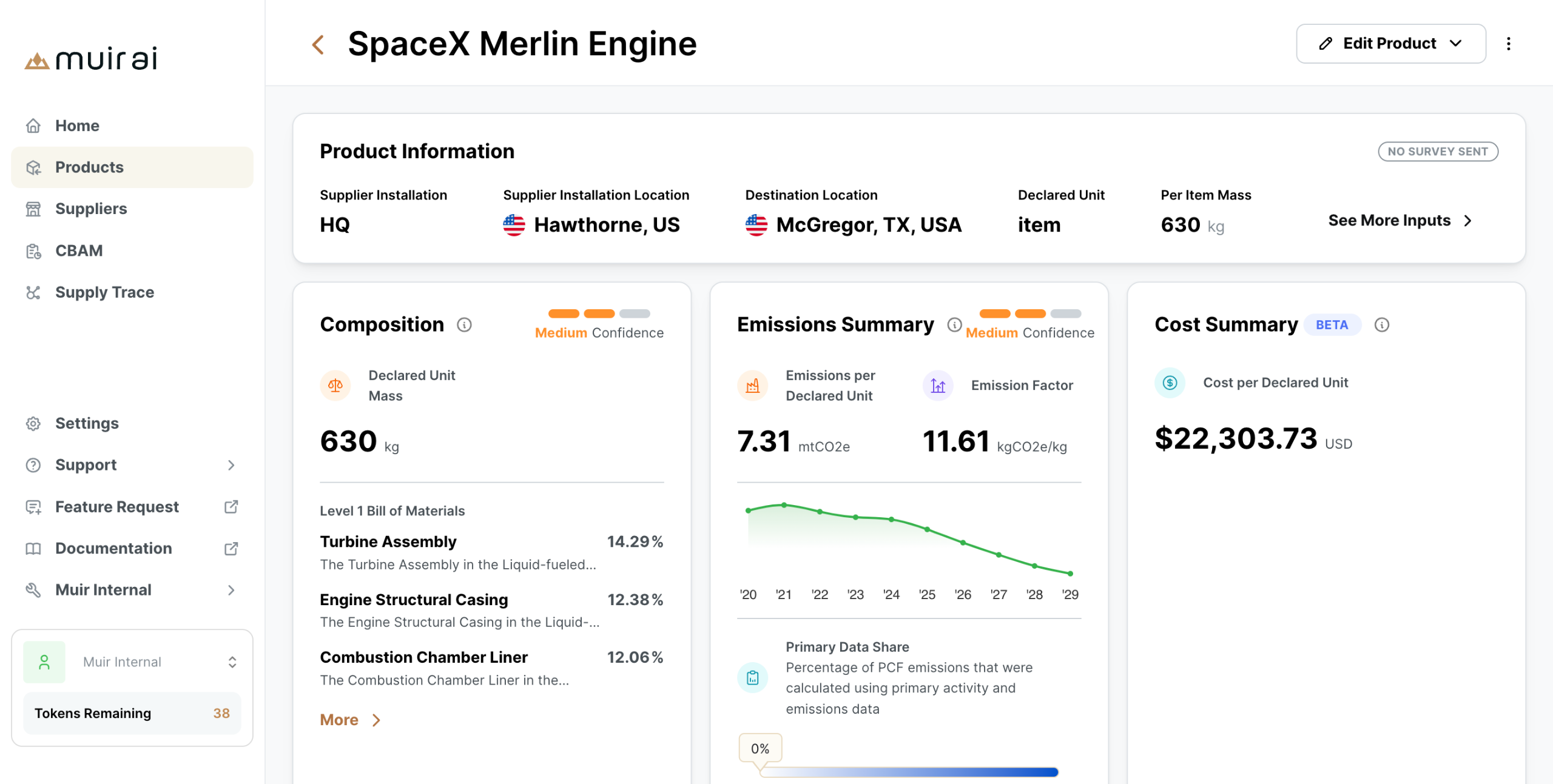Go to Suppliers in sidebar

(91, 209)
